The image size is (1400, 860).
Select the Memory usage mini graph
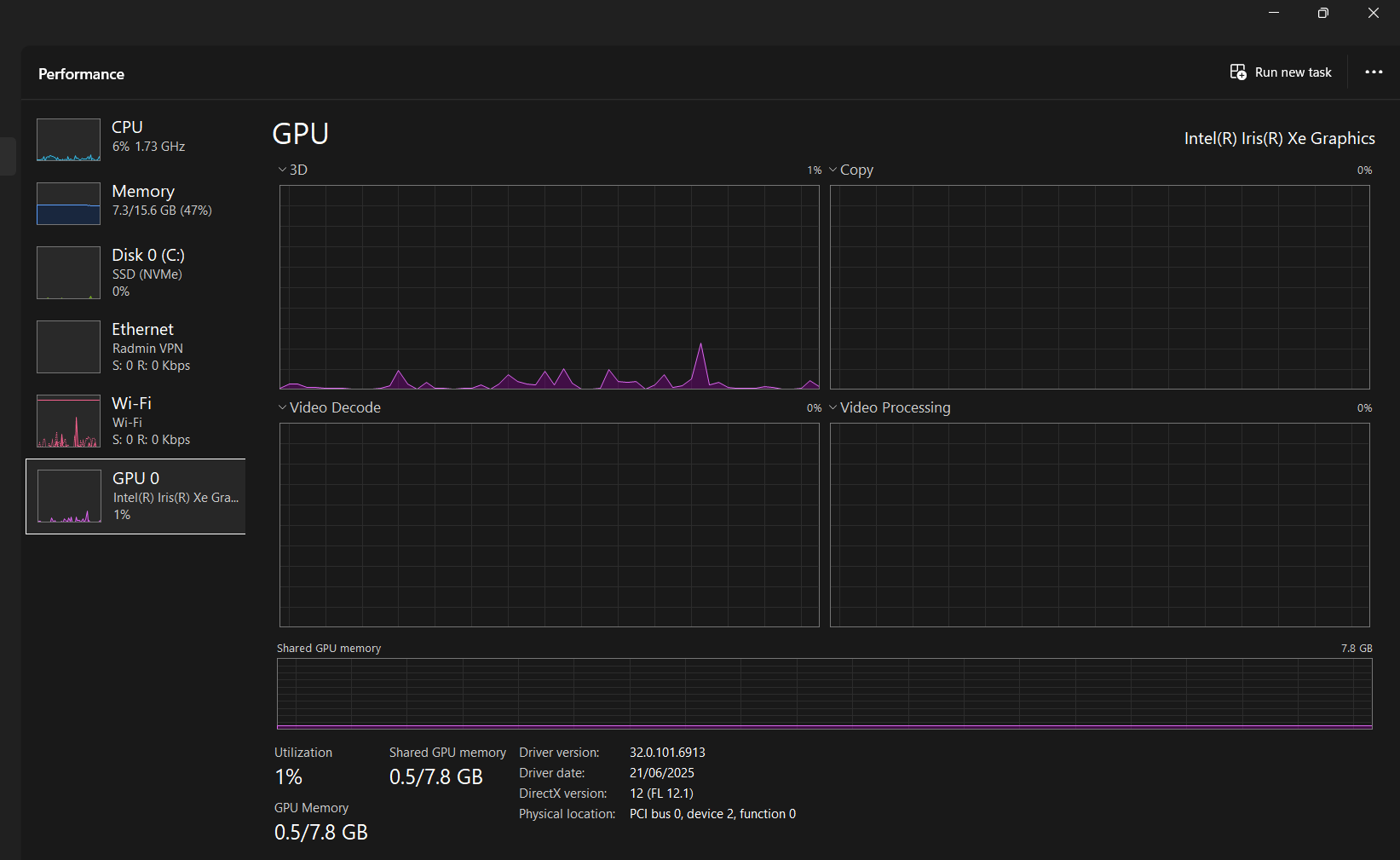tap(68, 204)
